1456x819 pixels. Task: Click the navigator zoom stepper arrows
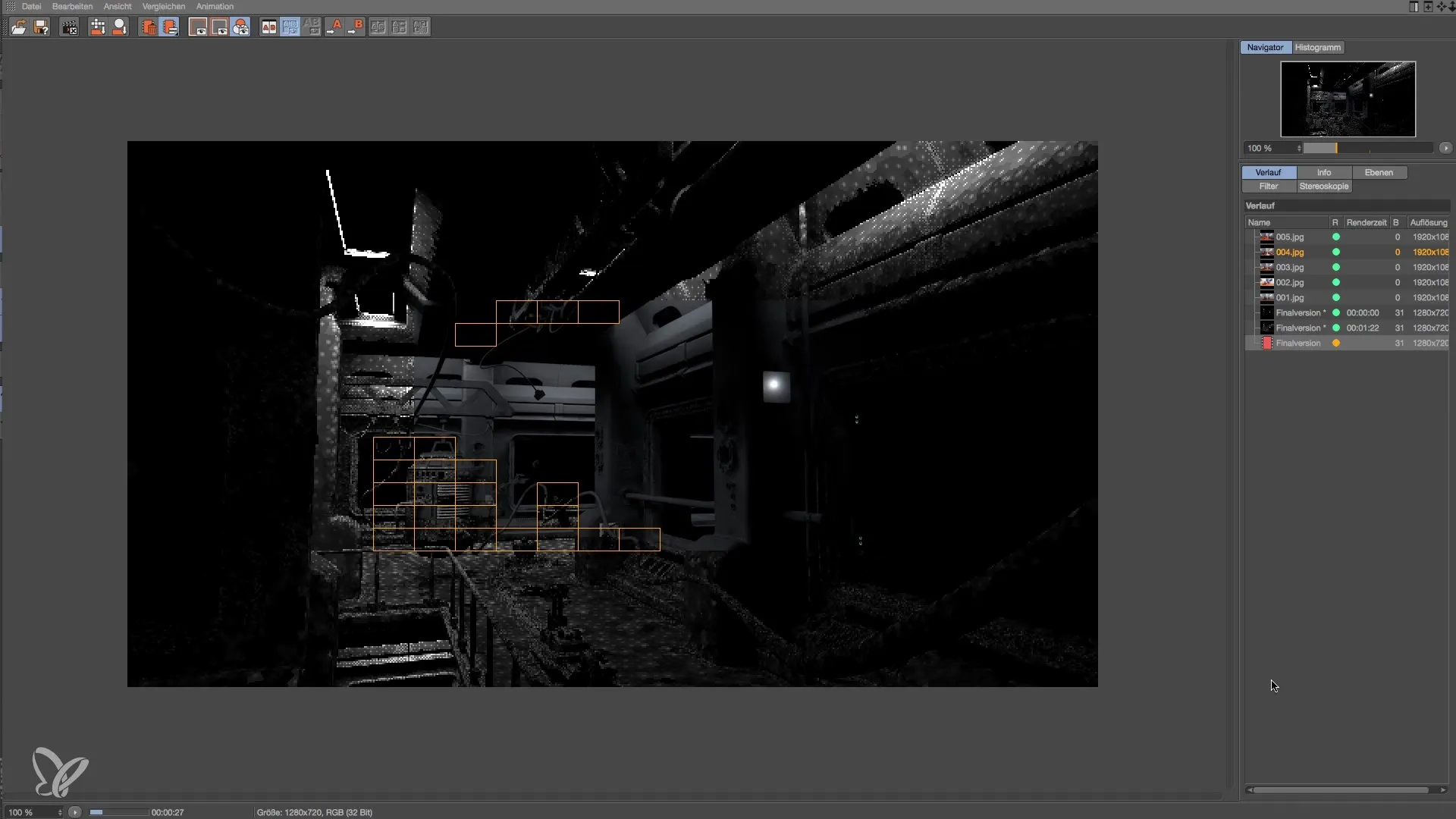click(x=1299, y=149)
